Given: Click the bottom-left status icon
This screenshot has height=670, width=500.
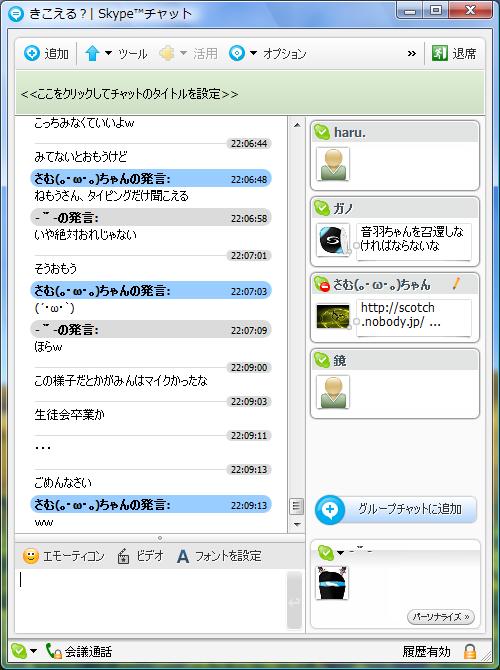Looking at the screenshot, I should point(19,651).
